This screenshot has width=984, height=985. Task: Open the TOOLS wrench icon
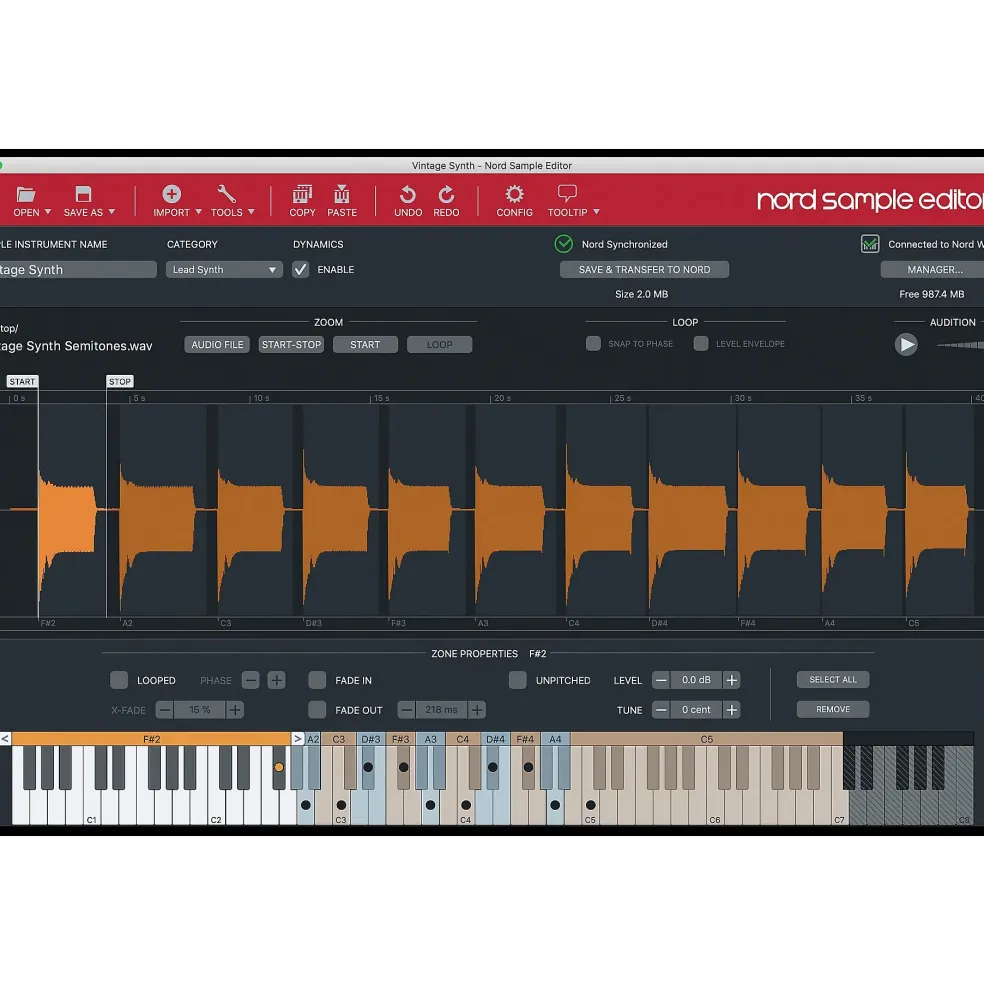coord(226,194)
